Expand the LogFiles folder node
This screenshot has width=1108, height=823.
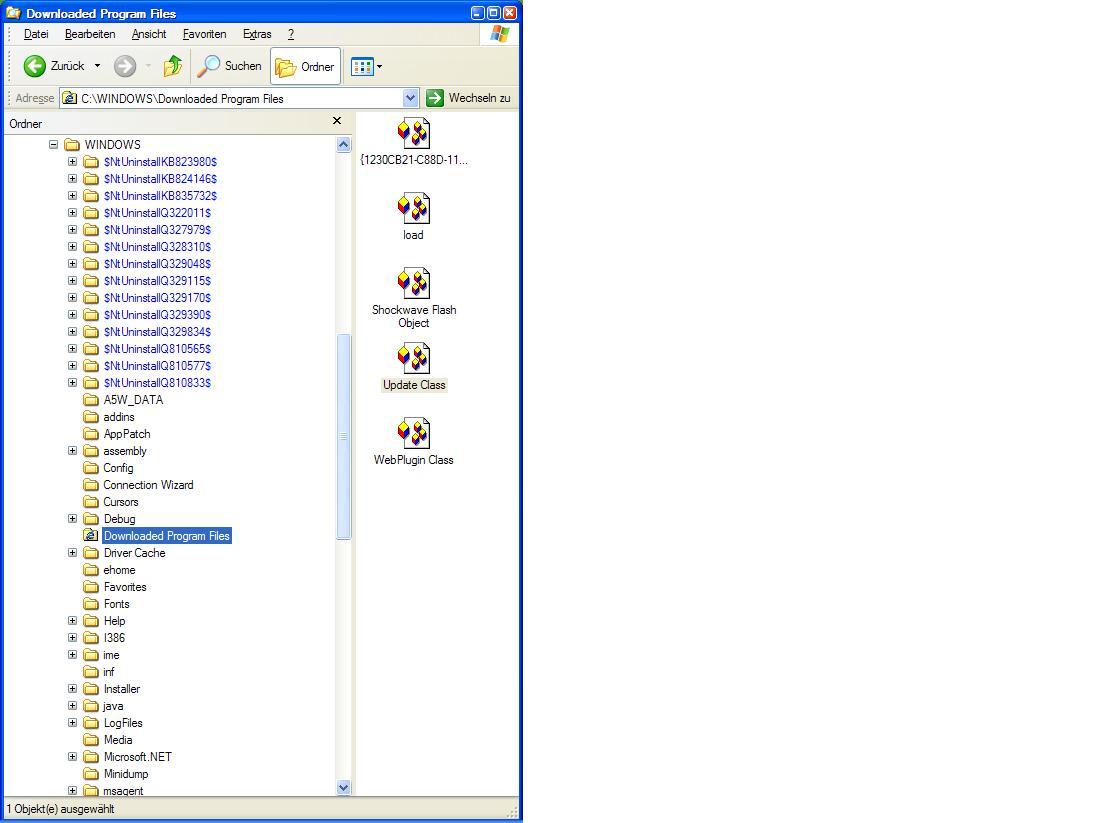click(72, 723)
